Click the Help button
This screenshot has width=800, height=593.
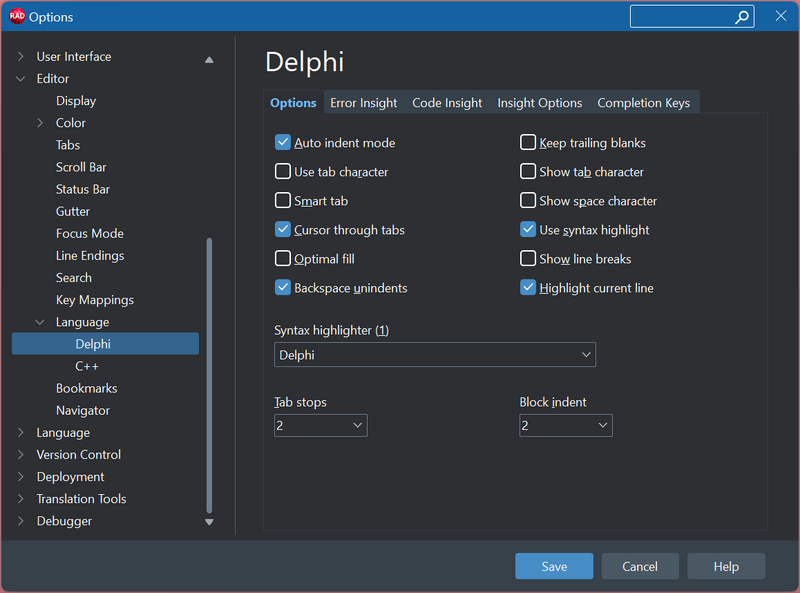coord(726,566)
